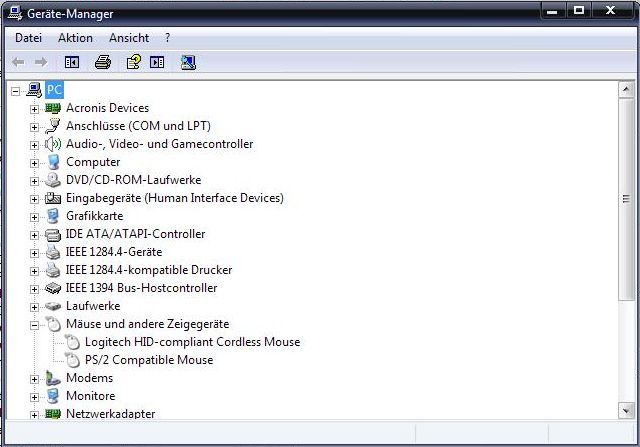Expand the Netzwerkadapter node
This screenshot has height=447, width=640.
coord(34,415)
